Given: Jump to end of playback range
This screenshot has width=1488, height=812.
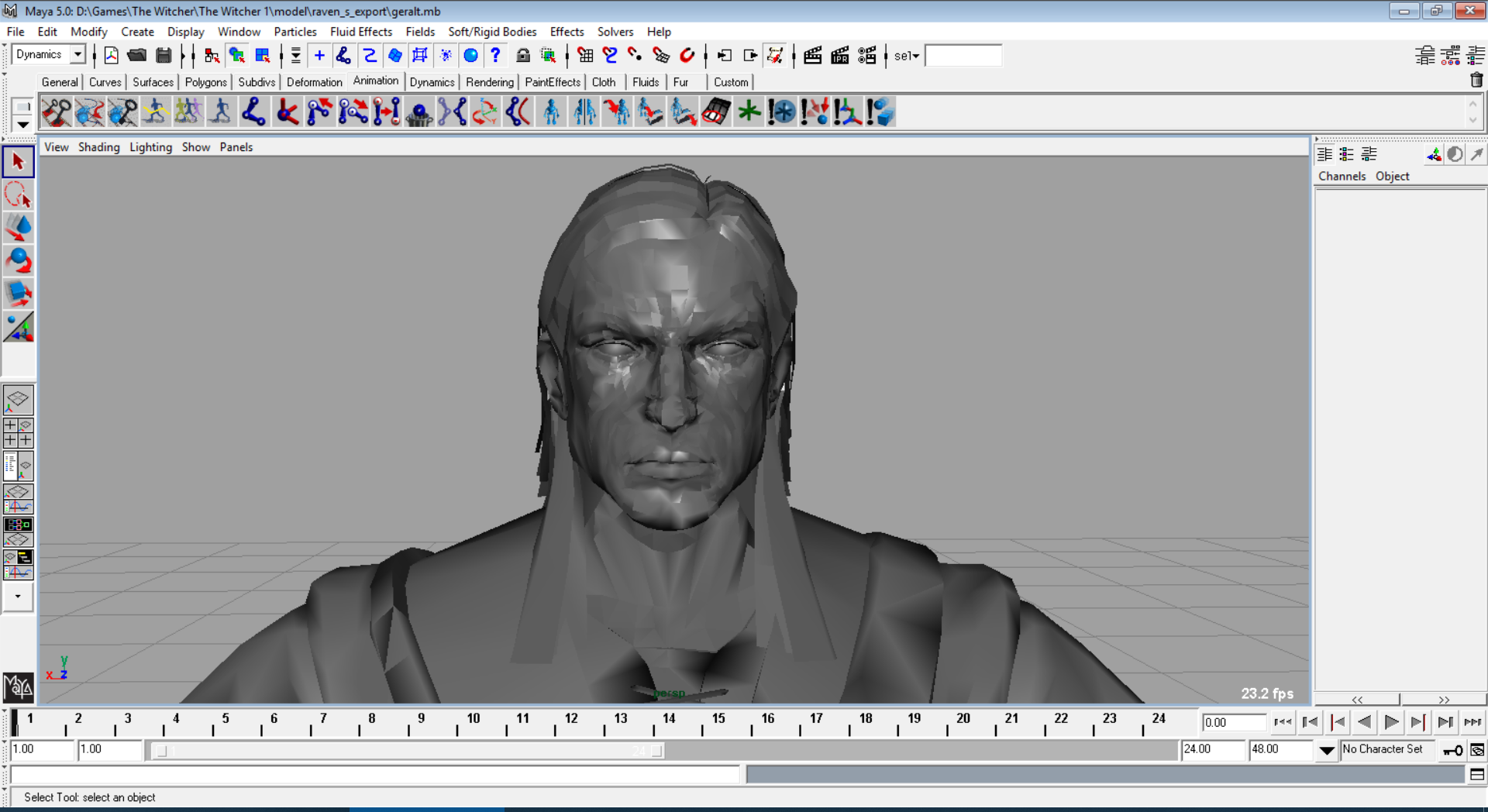Looking at the screenshot, I should 1472,722.
